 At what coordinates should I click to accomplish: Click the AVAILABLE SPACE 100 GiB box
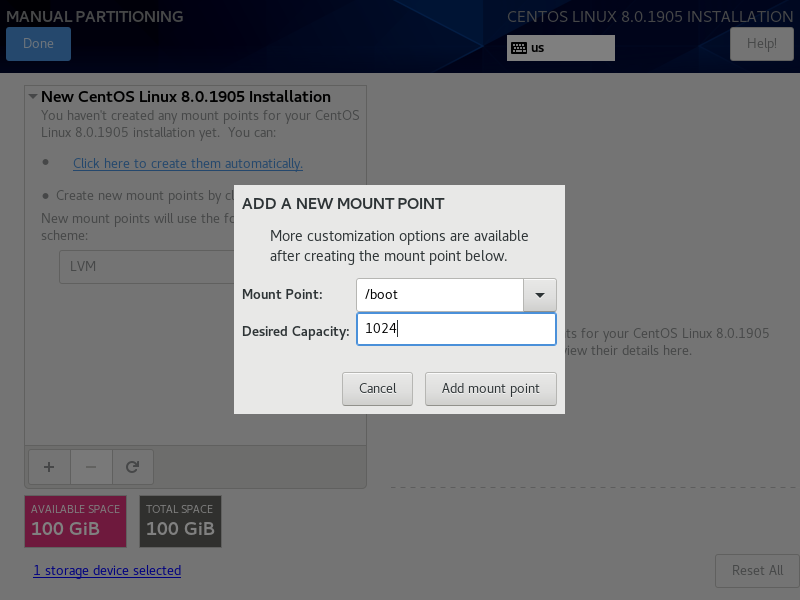(x=76, y=521)
